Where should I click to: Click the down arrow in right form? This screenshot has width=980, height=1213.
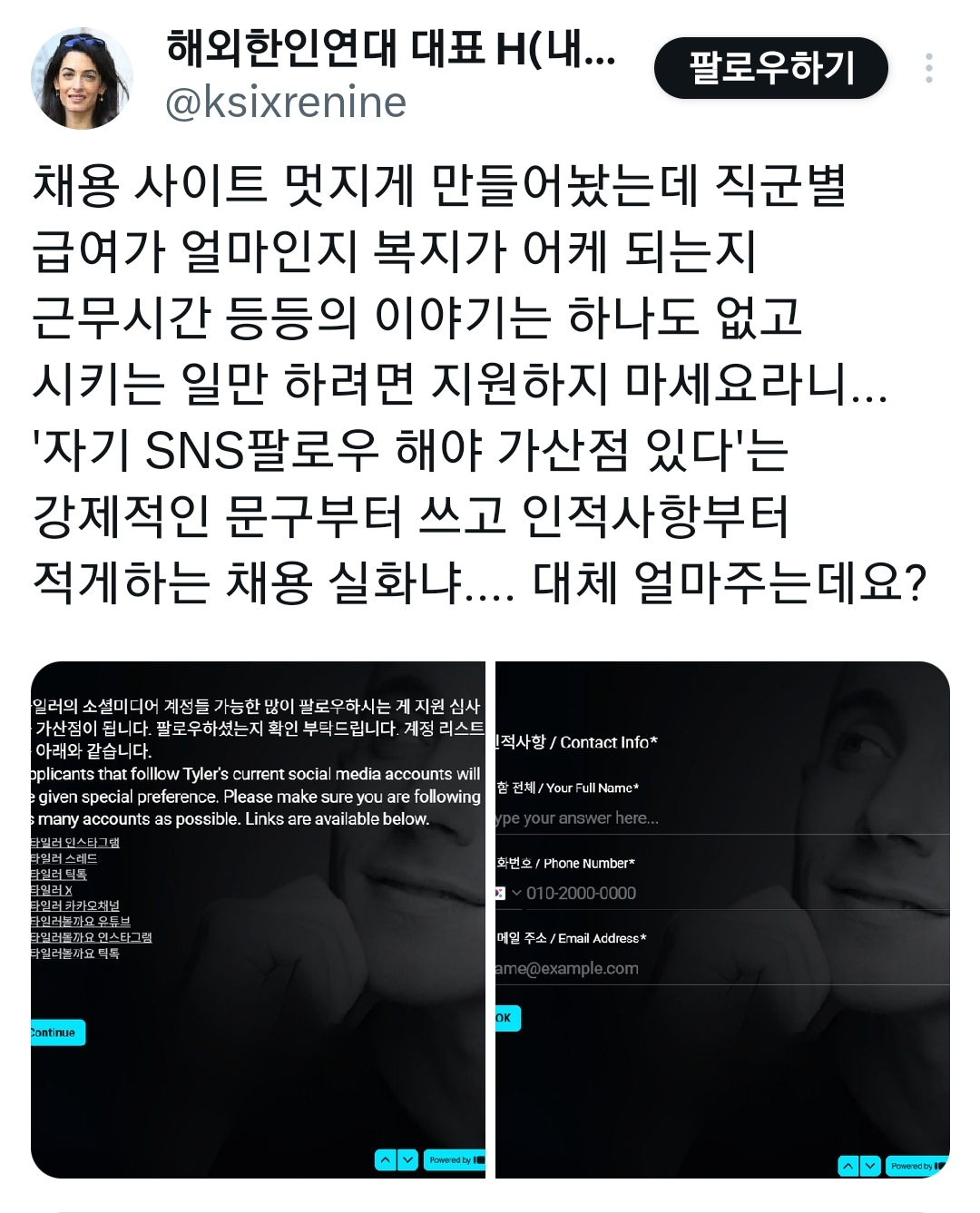point(870,1166)
